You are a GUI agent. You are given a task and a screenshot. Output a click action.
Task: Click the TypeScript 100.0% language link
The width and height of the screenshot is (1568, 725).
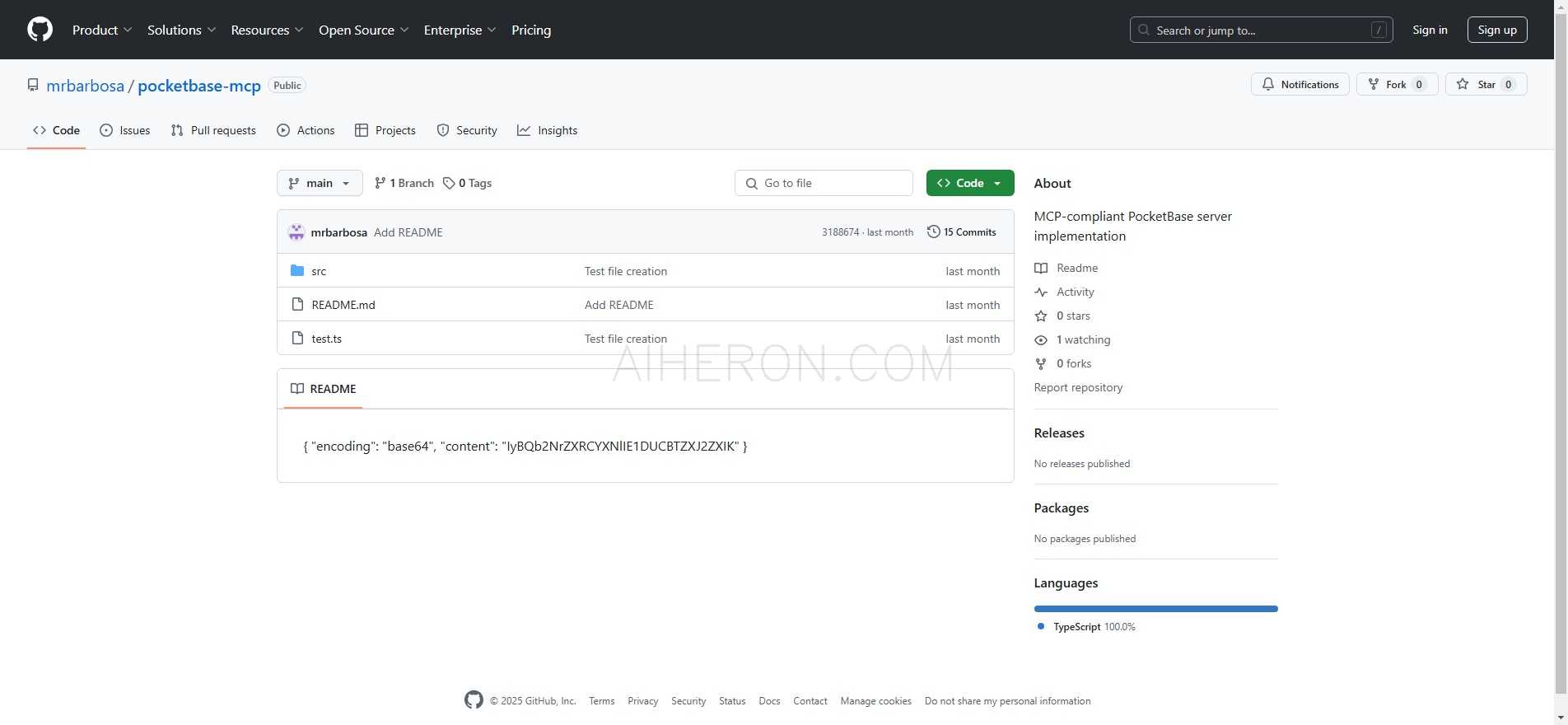(1086, 627)
